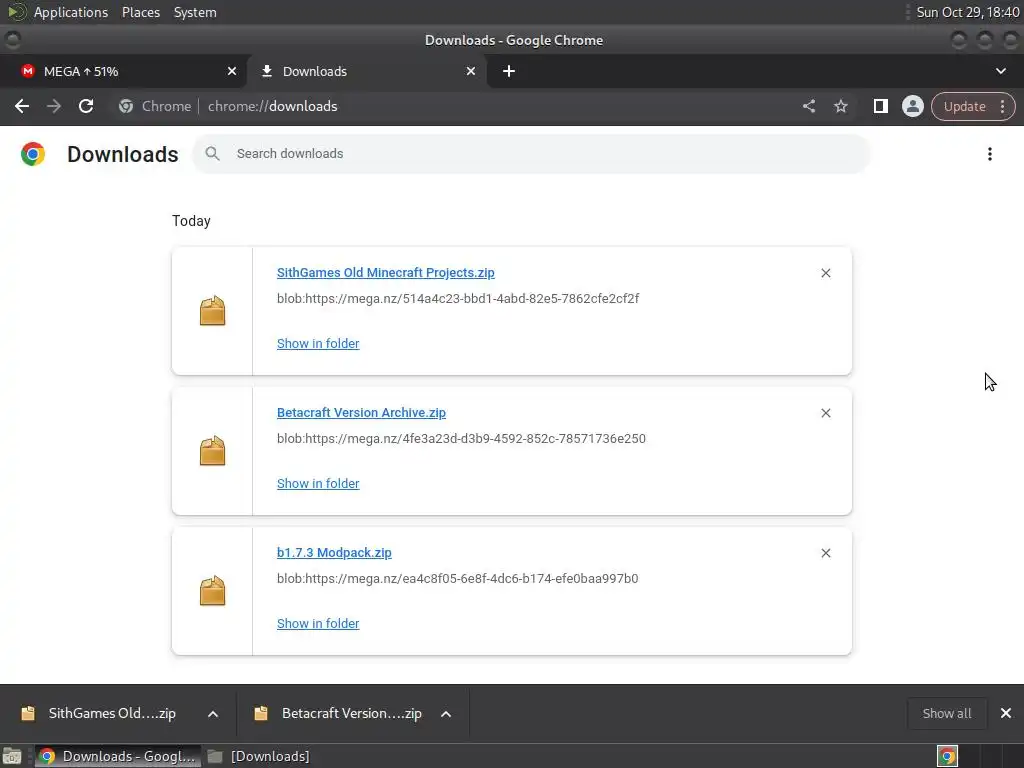This screenshot has height=768, width=1024.
Task: Open the Downloads page more actions menu
Action: 990,154
